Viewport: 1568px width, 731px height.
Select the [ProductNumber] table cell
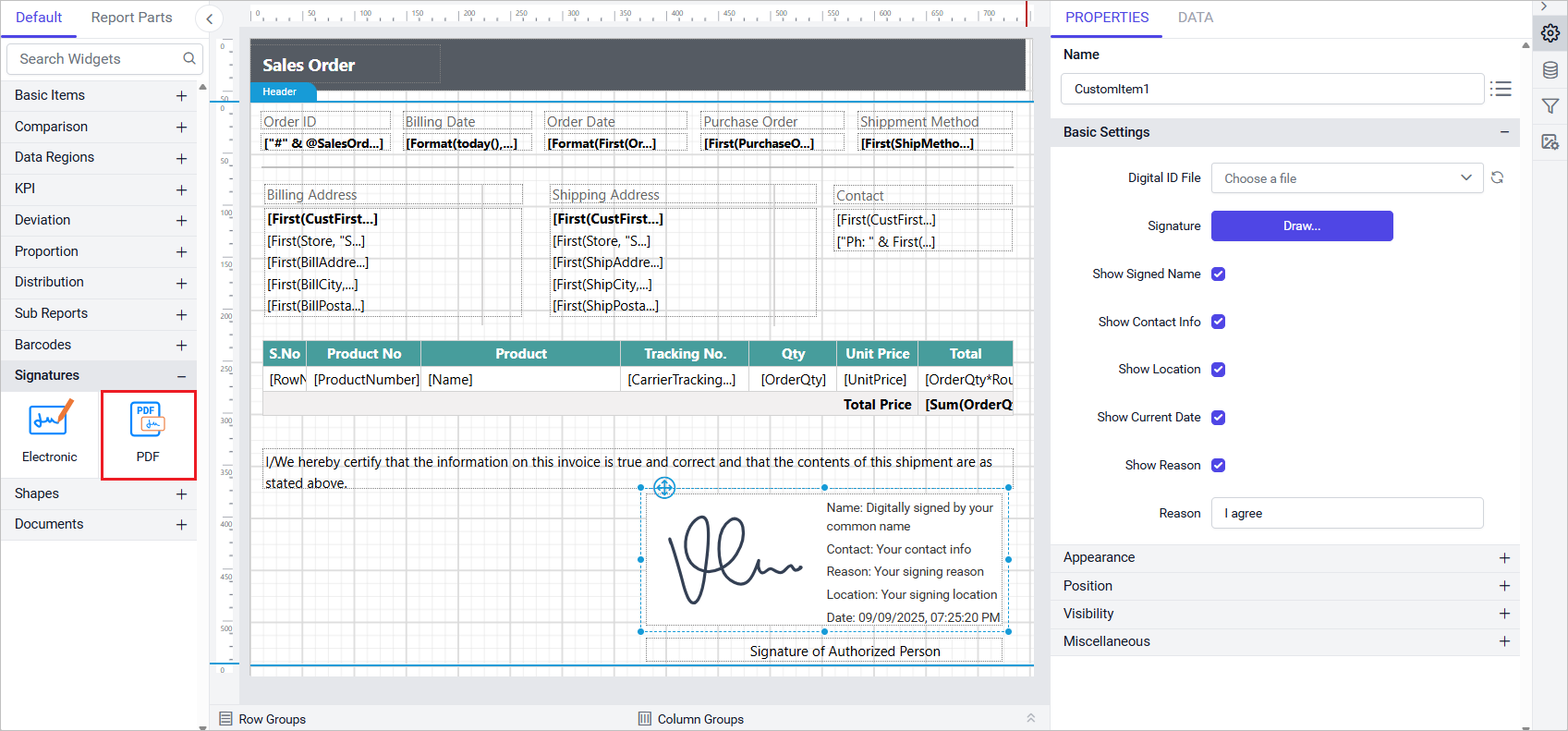(365, 379)
